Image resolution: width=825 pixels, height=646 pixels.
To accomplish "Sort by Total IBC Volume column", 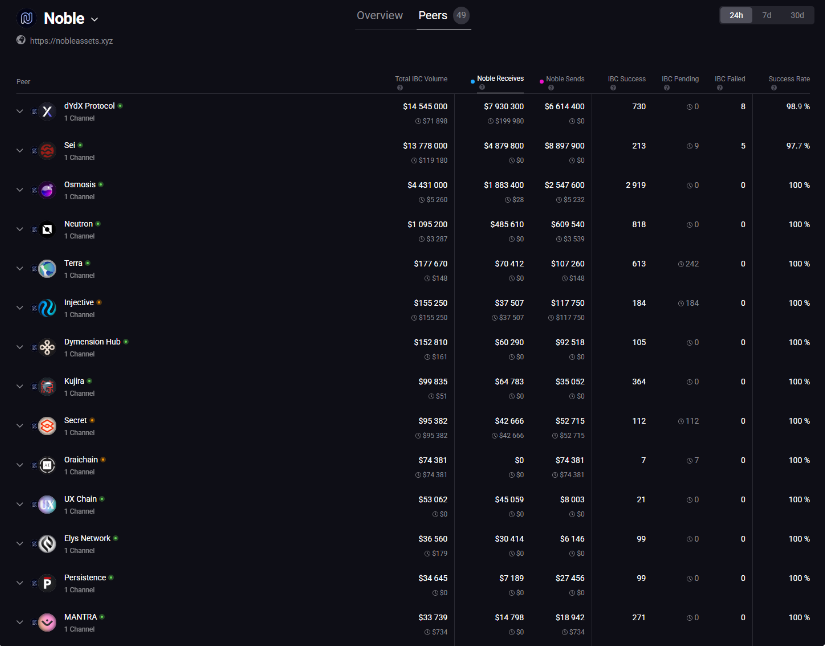I will pyautogui.click(x=421, y=79).
